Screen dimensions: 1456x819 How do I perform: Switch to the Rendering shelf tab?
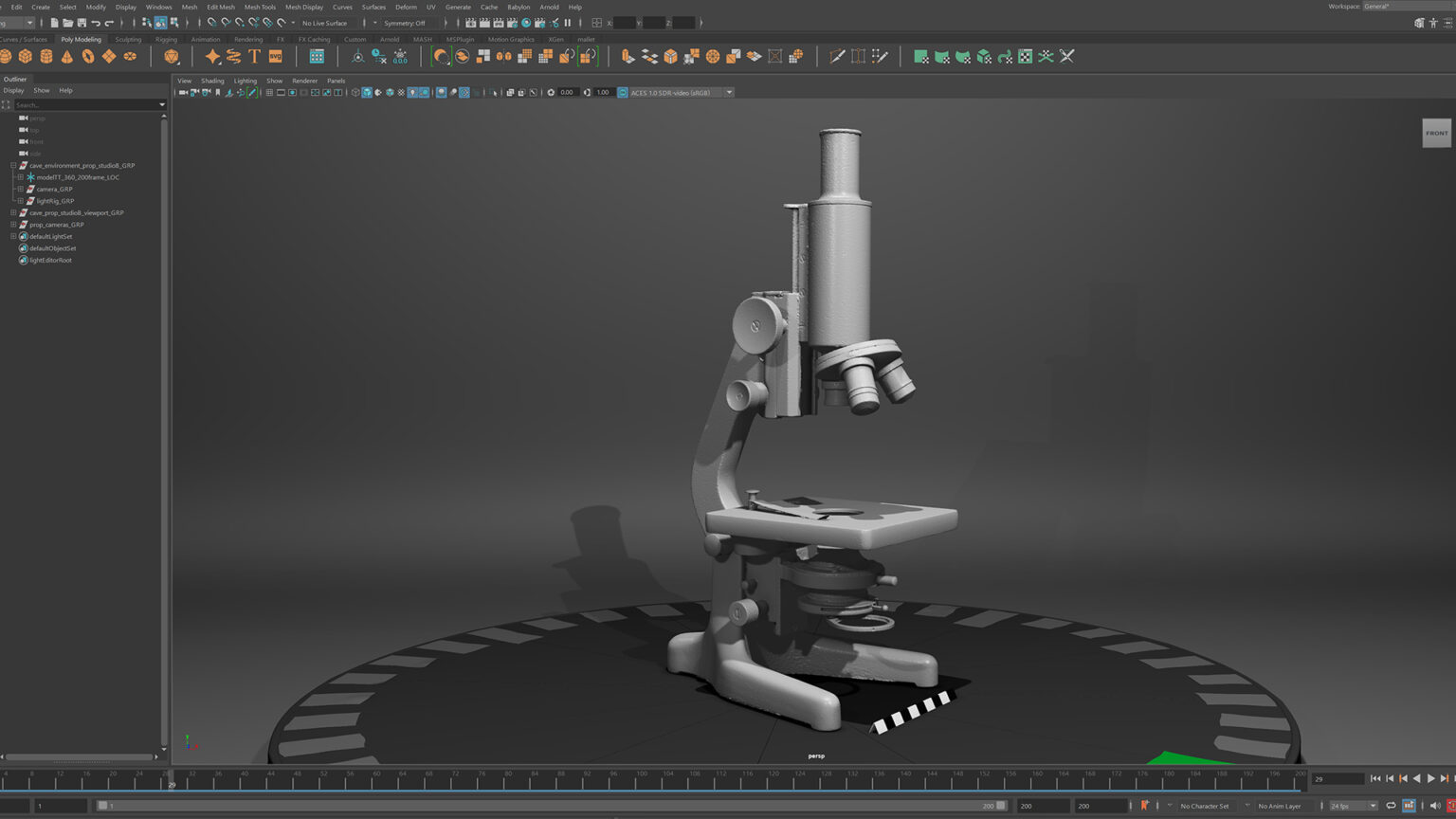[x=248, y=39]
